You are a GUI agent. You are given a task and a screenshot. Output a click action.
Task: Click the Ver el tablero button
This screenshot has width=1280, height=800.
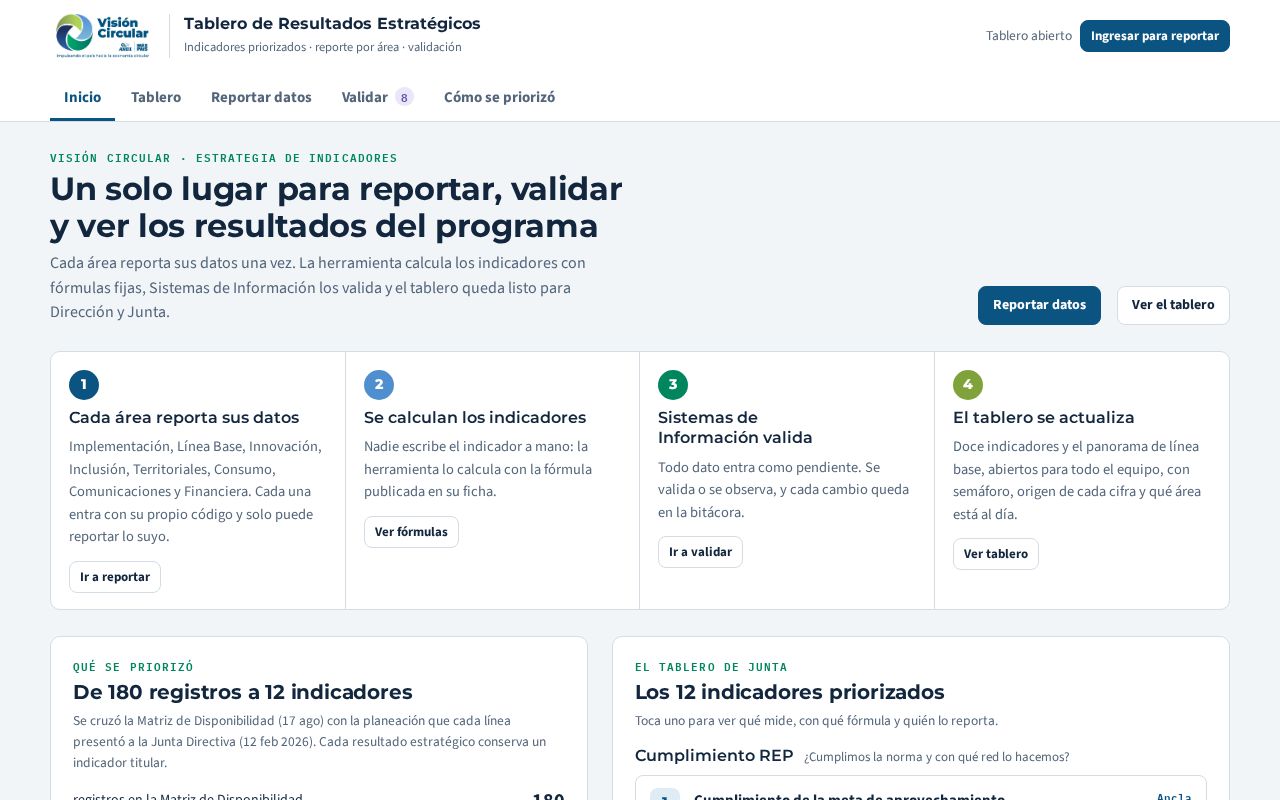tap(1173, 305)
